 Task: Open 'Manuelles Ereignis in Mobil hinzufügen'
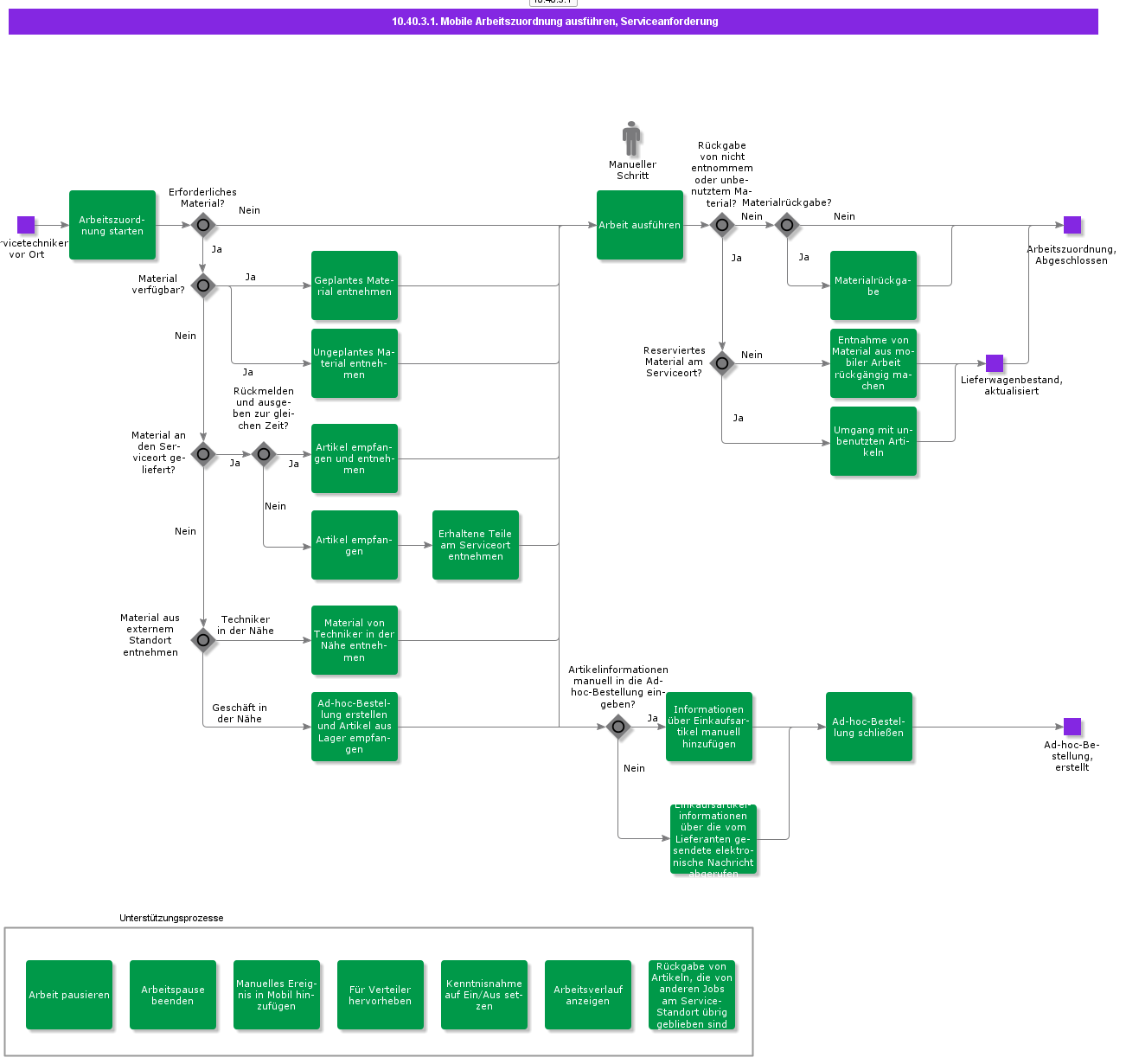(x=277, y=995)
